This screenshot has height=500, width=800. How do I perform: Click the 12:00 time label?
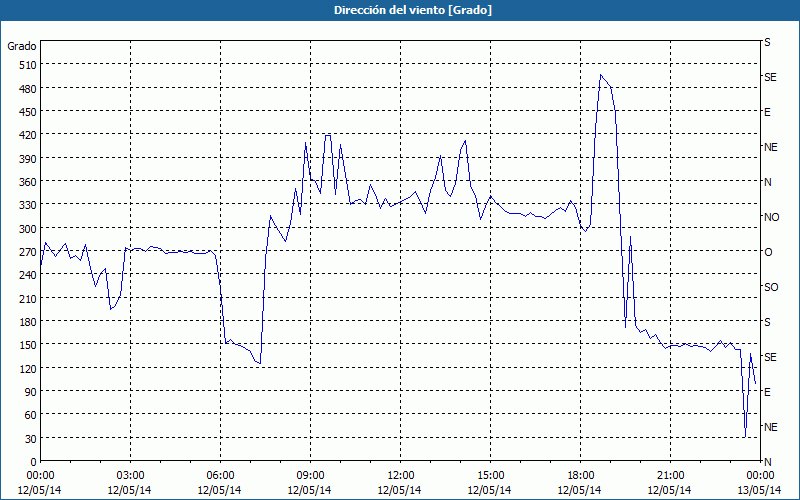(401, 476)
